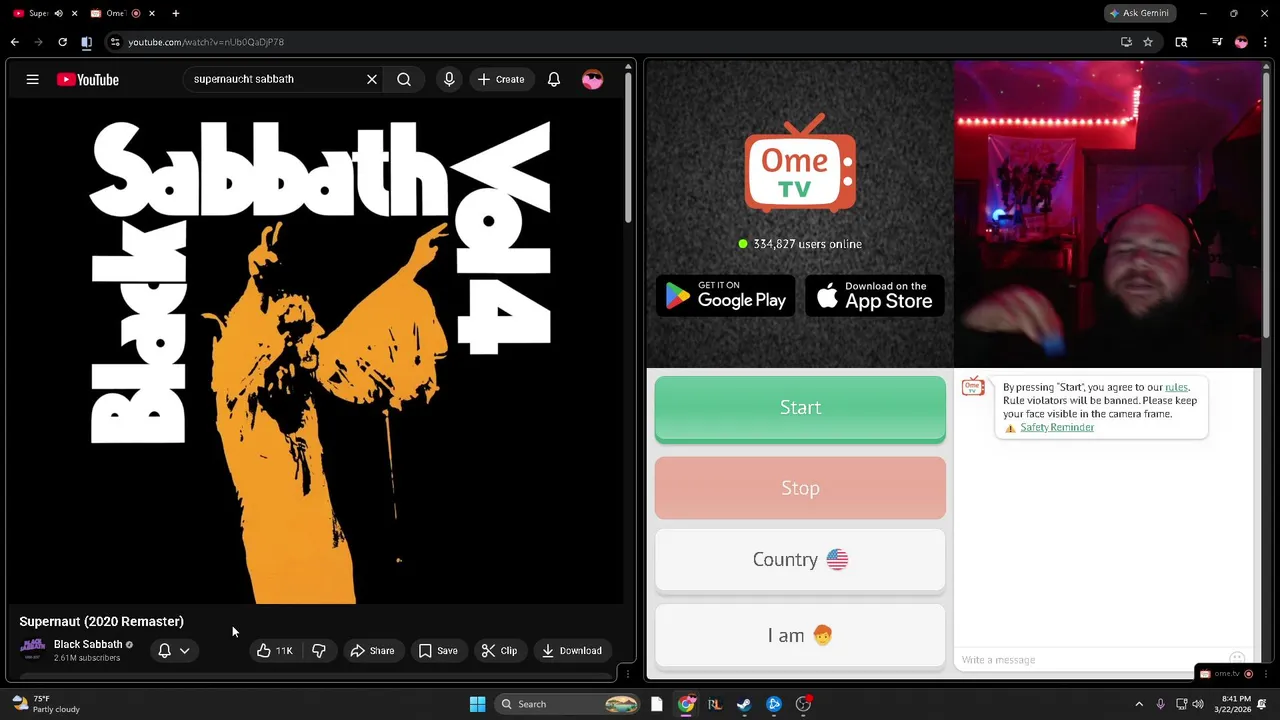Open the Google Play store badge

coord(726,295)
